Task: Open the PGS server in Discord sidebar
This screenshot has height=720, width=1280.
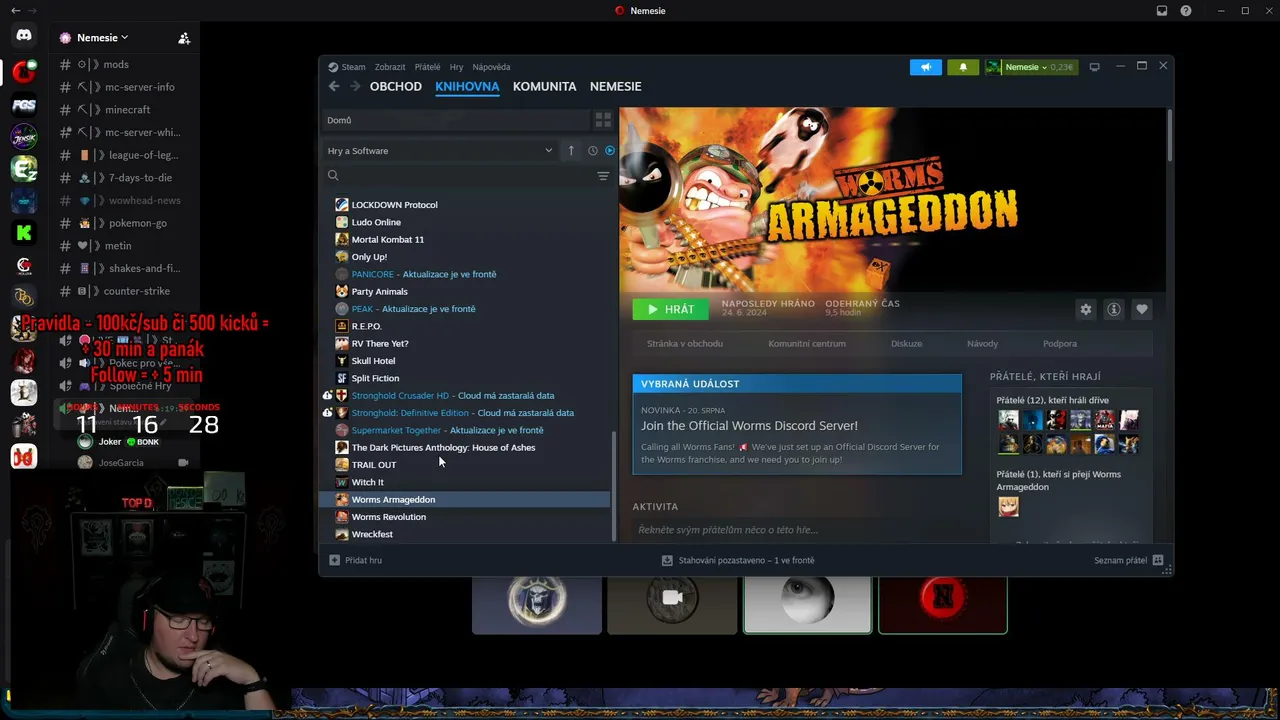Action: 24,104
